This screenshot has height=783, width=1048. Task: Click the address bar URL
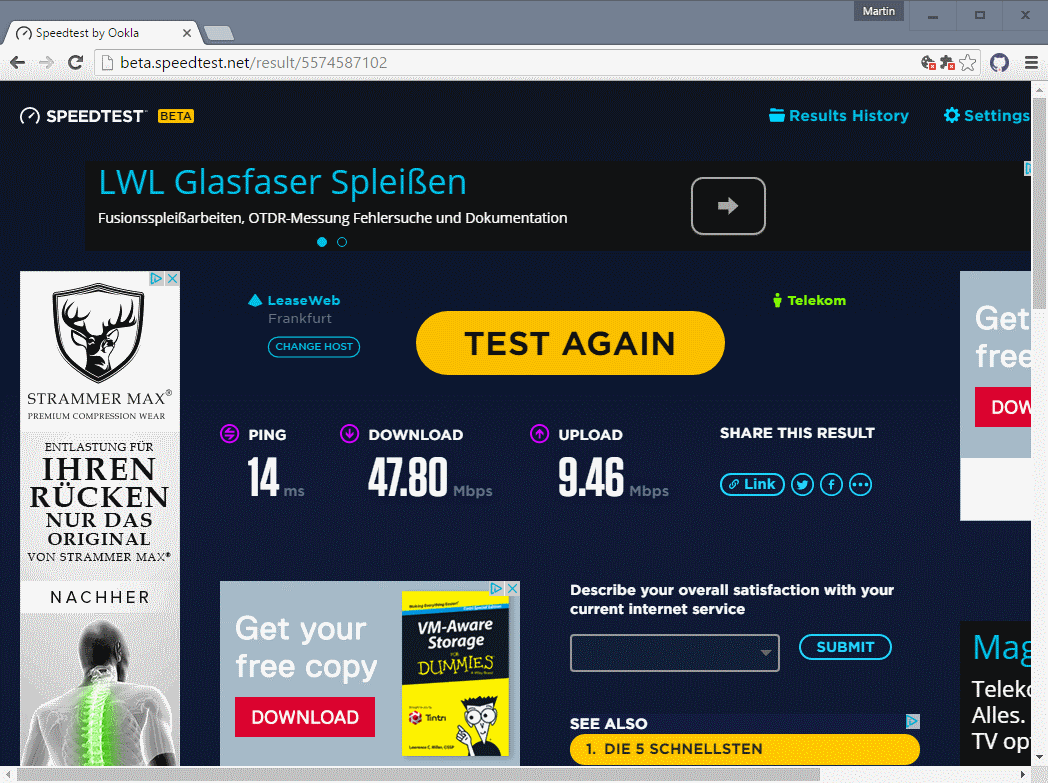[253, 63]
